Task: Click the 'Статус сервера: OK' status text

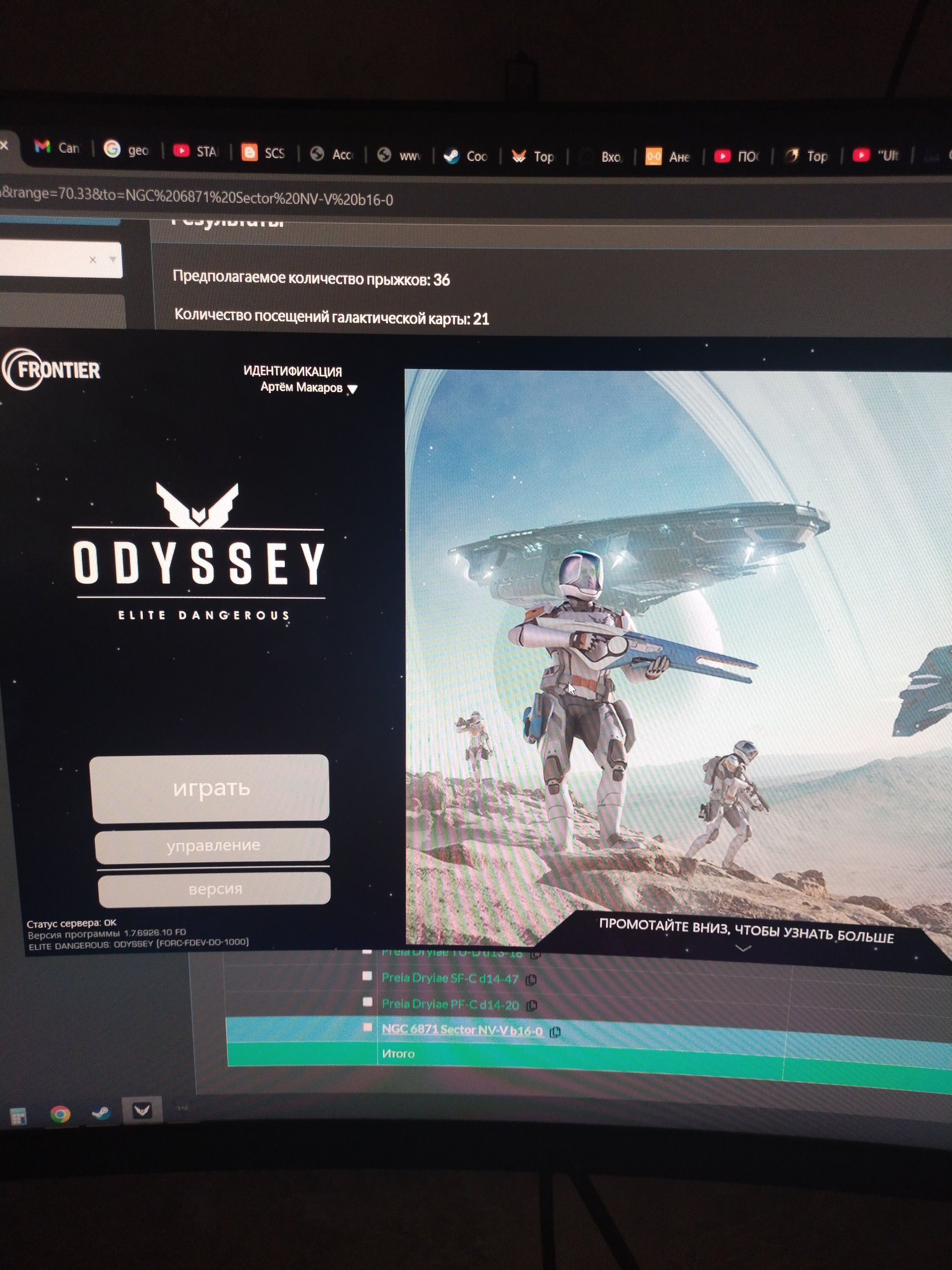Action: (71, 923)
